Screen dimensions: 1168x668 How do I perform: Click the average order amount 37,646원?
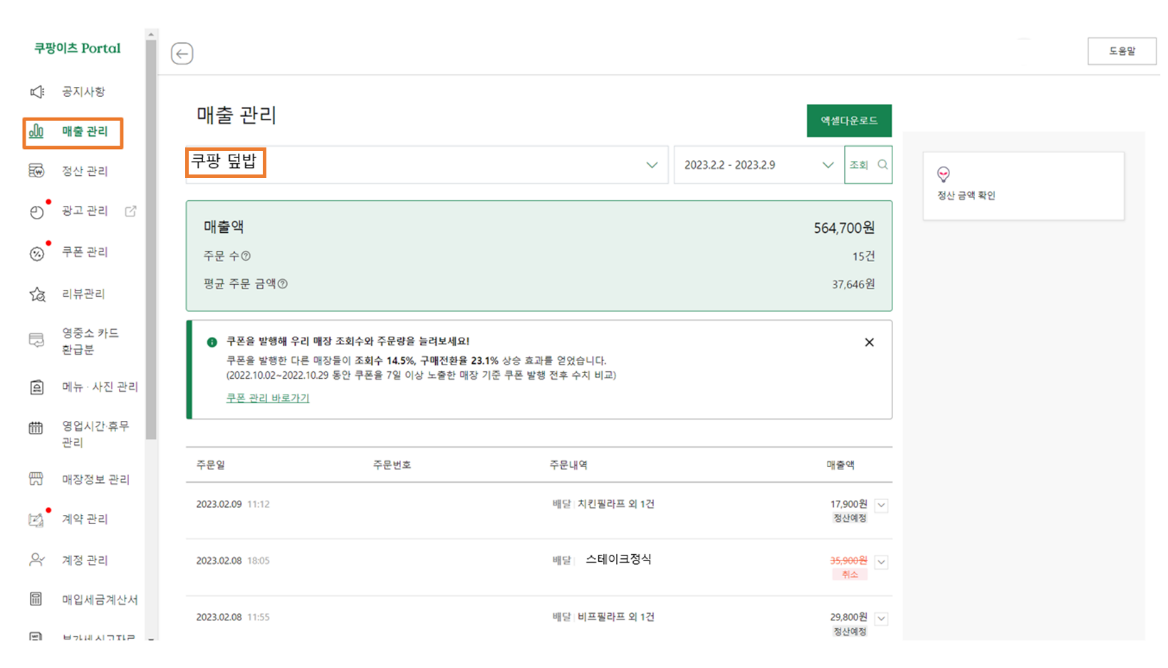[x=854, y=284]
